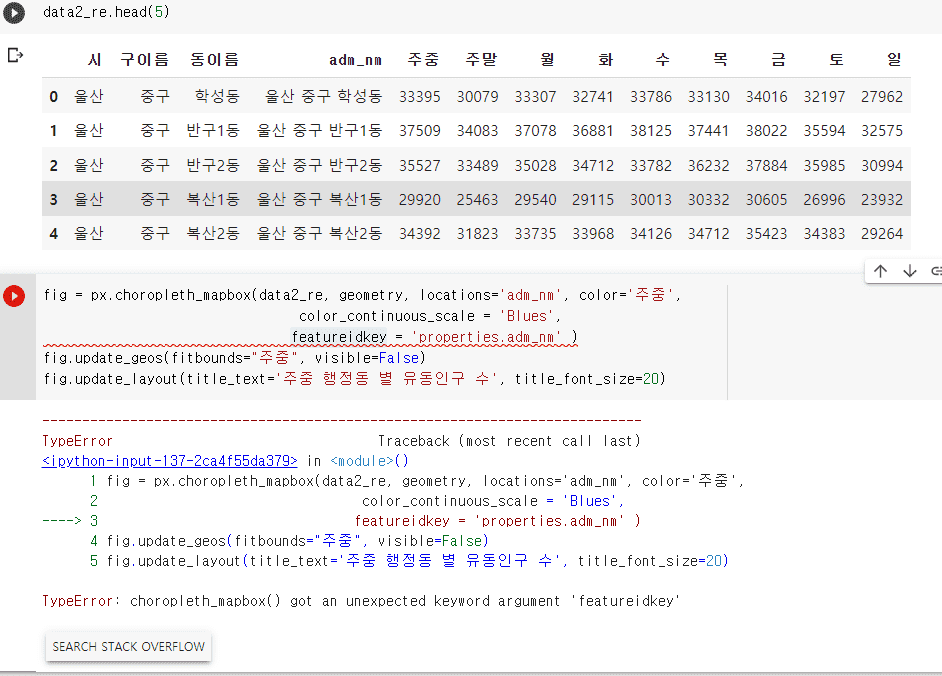Click the 수 column header
942x676 pixels.
click(663, 59)
